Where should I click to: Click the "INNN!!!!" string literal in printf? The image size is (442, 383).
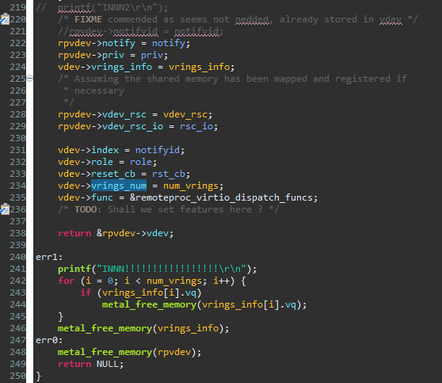[171, 269]
